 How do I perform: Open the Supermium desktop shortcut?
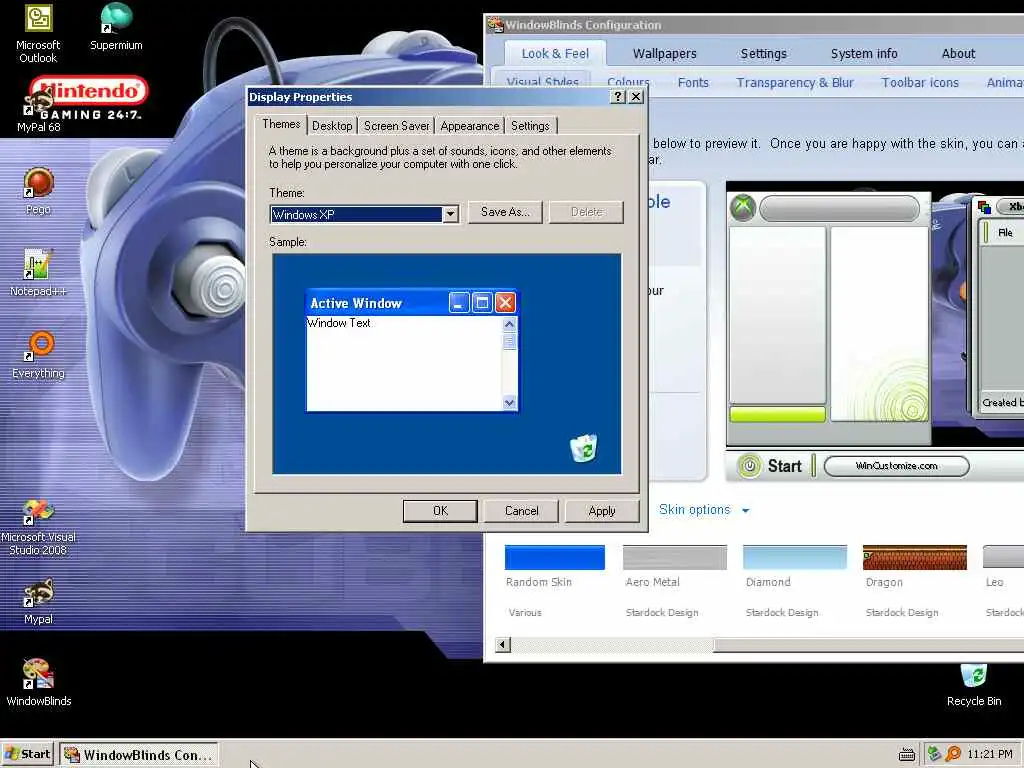tap(116, 27)
